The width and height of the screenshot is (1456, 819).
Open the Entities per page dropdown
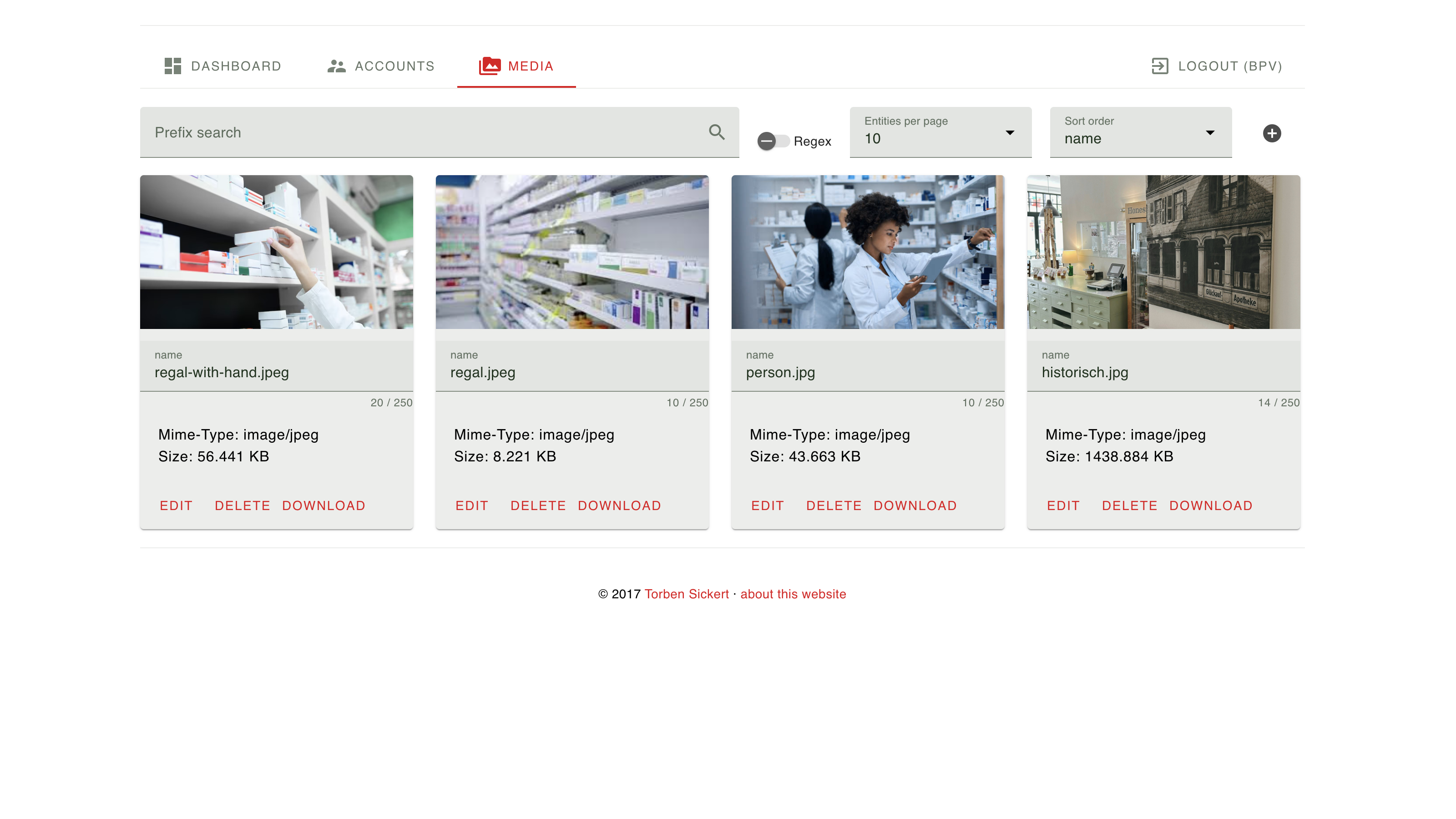[x=940, y=132]
